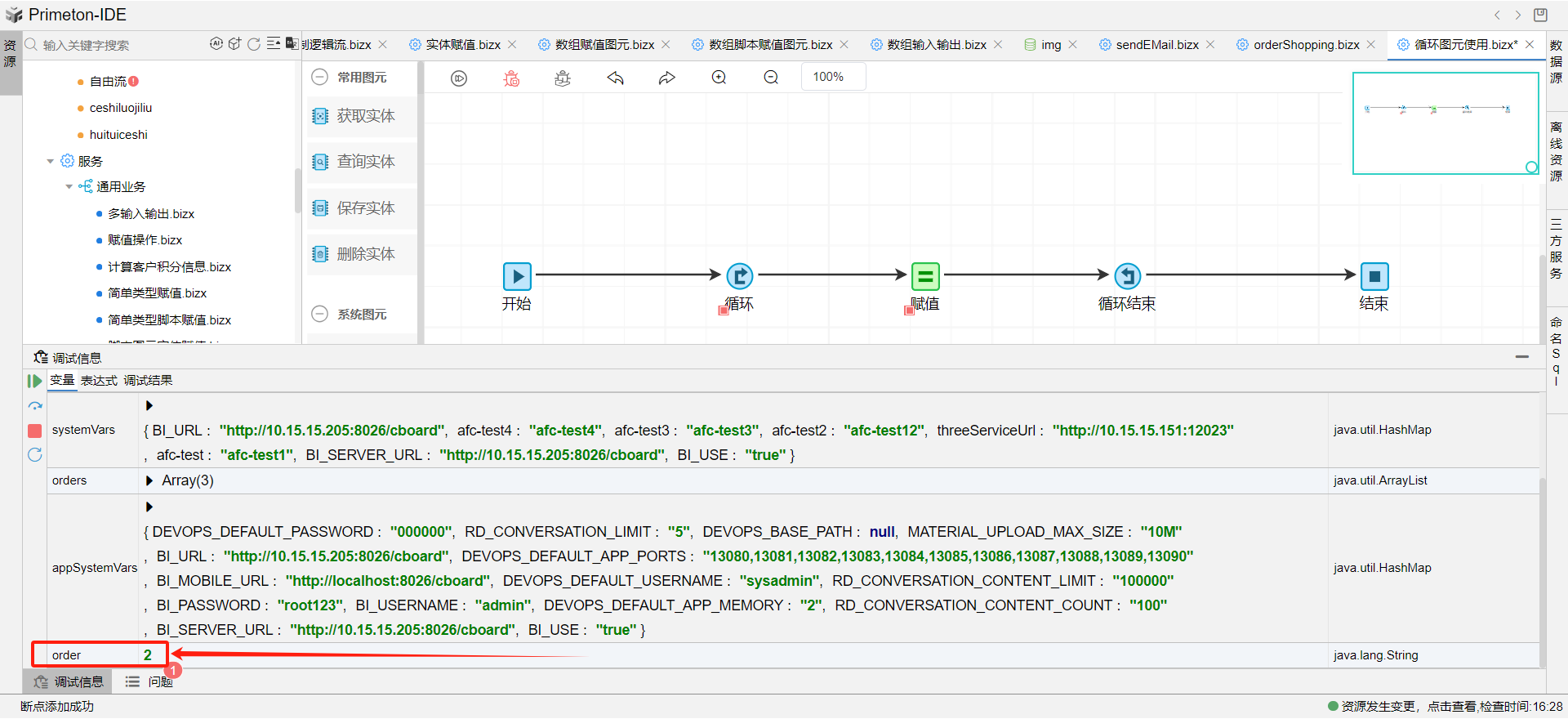Toggle breakpoint marker on 循环 node

[x=723, y=310]
